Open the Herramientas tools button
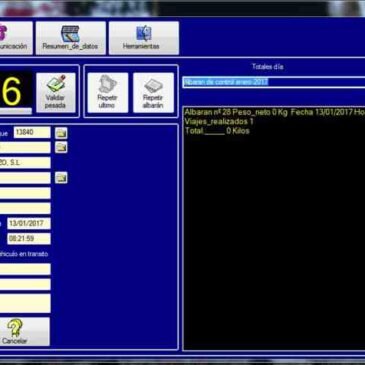Viewport: 365px width, 365px height. [144, 38]
